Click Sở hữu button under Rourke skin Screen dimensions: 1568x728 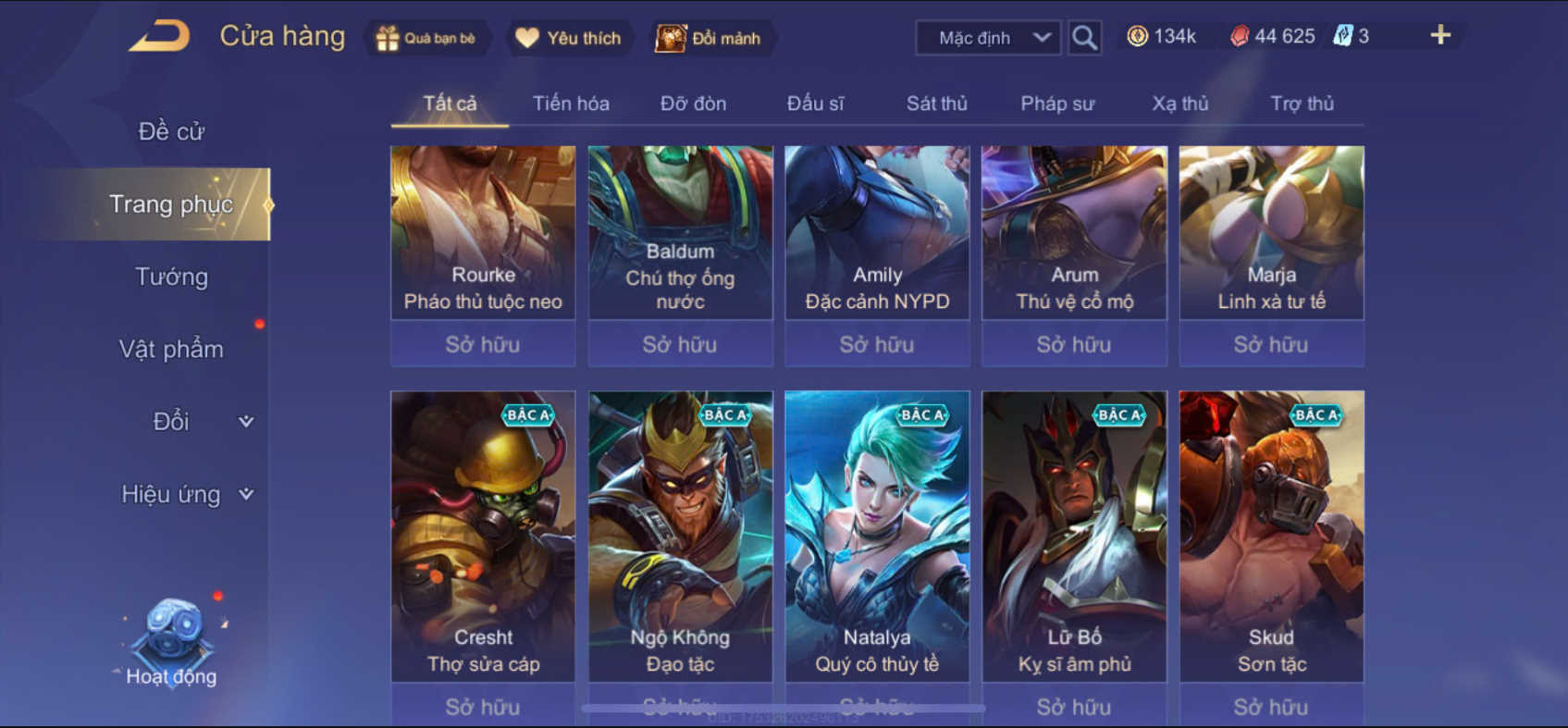(483, 344)
